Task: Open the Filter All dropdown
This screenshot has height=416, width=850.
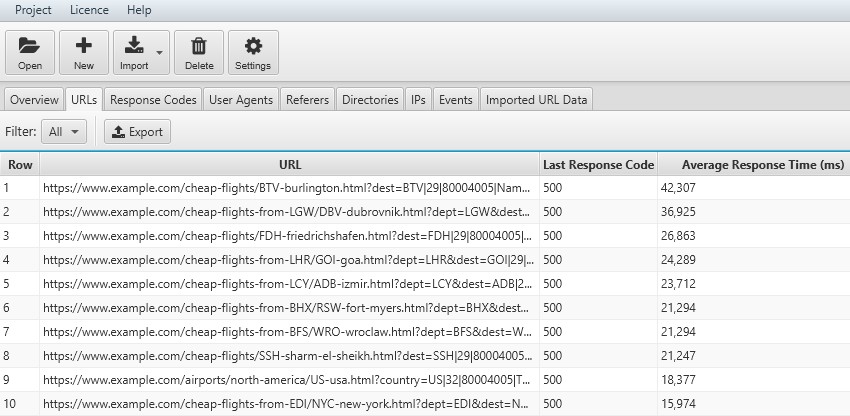Action: pyautogui.click(x=64, y=131)
